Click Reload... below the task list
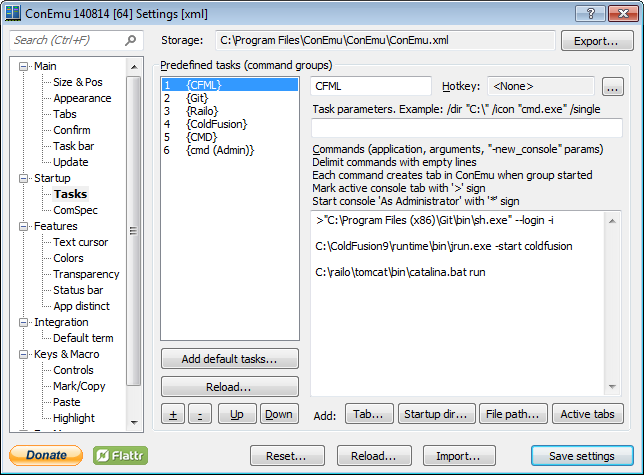The height and width of the screenshot is (475, 644). coord(230,387)
